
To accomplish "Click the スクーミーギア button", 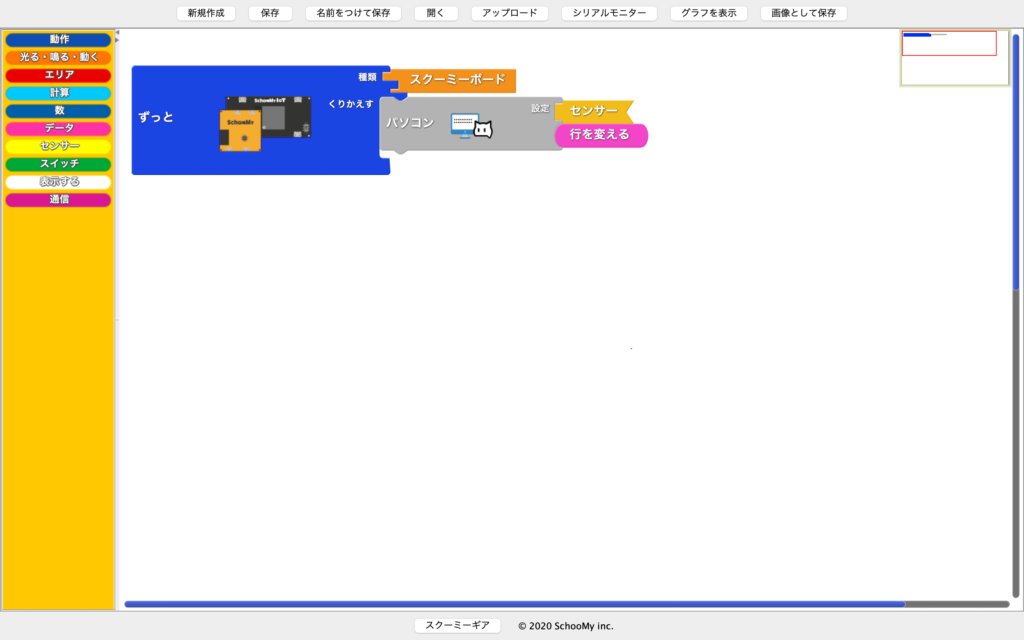I will (x=457, y=626).
